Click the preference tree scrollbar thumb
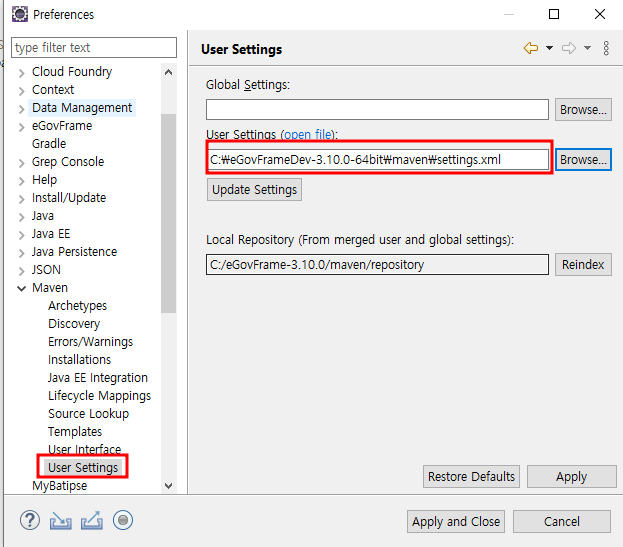This screenshot has height=547, width=623. 168,213
